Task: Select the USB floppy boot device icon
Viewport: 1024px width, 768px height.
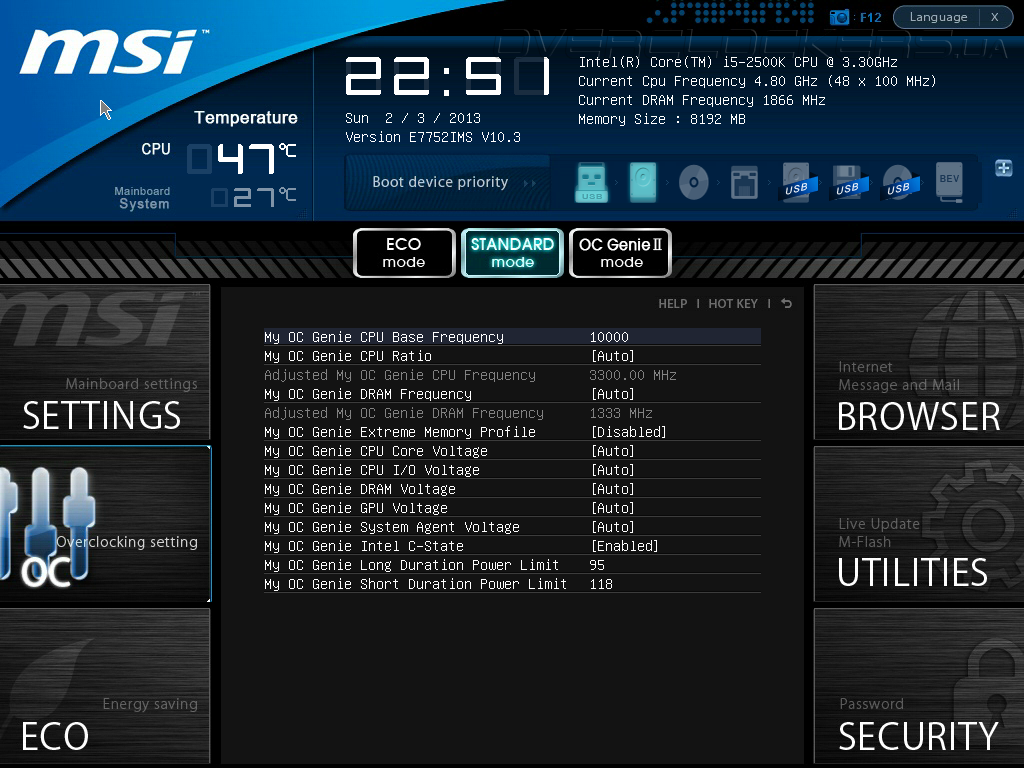Action: (848, 183)
